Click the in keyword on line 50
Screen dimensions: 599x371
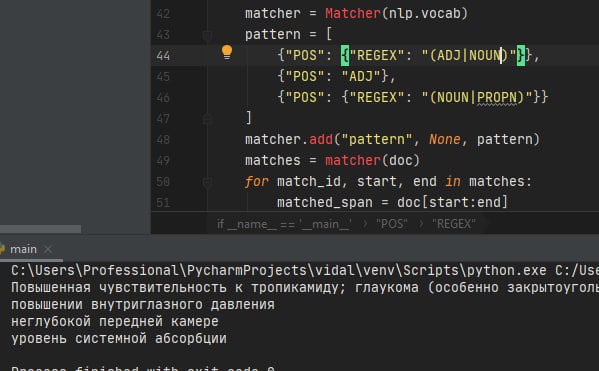tap(453, 181)
